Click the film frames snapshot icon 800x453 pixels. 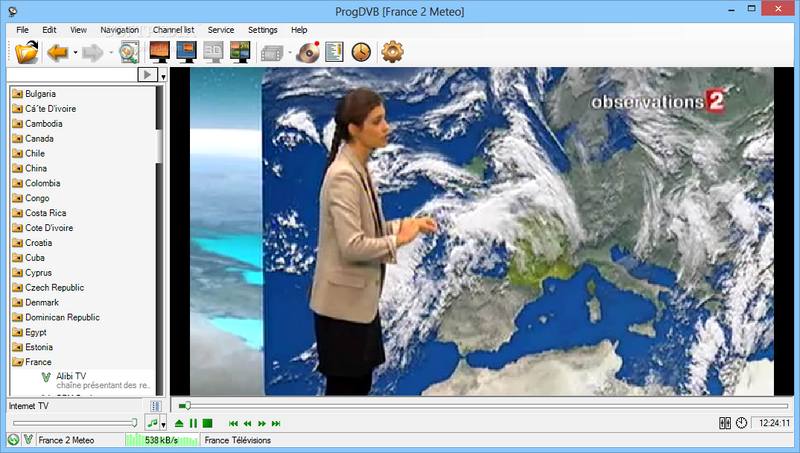(272, 53)
